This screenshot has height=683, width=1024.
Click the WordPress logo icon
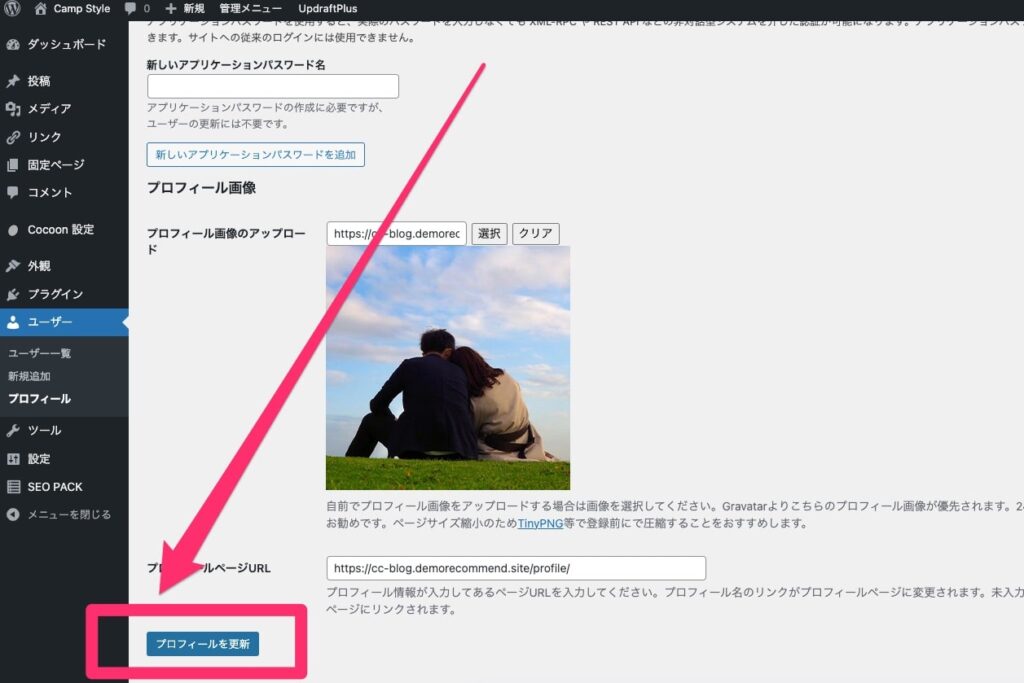(x=12, y=8)
